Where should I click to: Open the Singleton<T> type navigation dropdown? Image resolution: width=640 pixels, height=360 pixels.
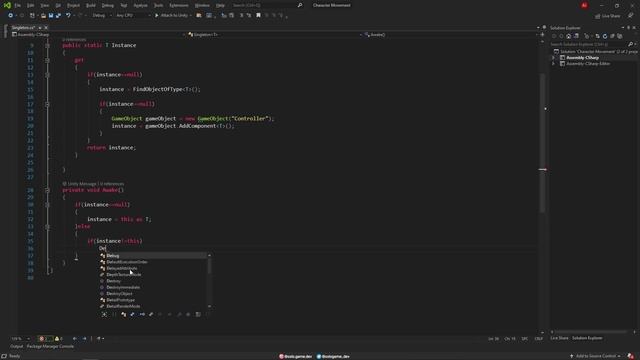(x=275, y=35)
